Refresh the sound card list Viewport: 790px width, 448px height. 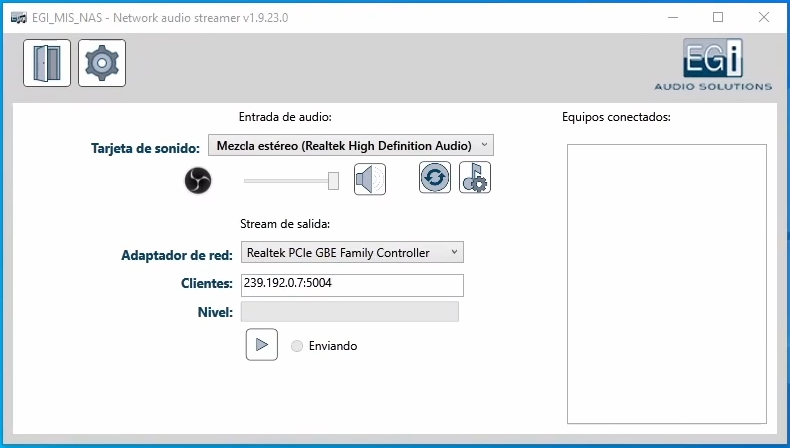pos(435,177)
